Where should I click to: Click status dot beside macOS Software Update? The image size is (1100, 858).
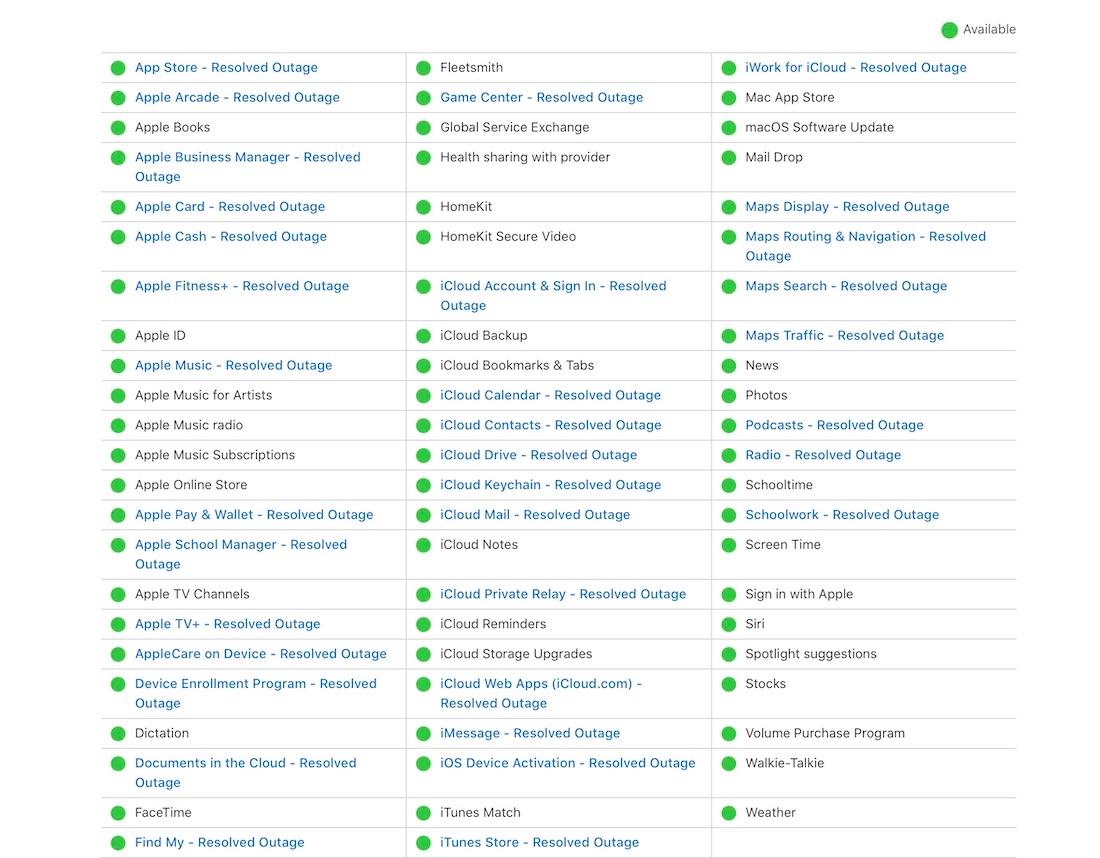point(729,128)
